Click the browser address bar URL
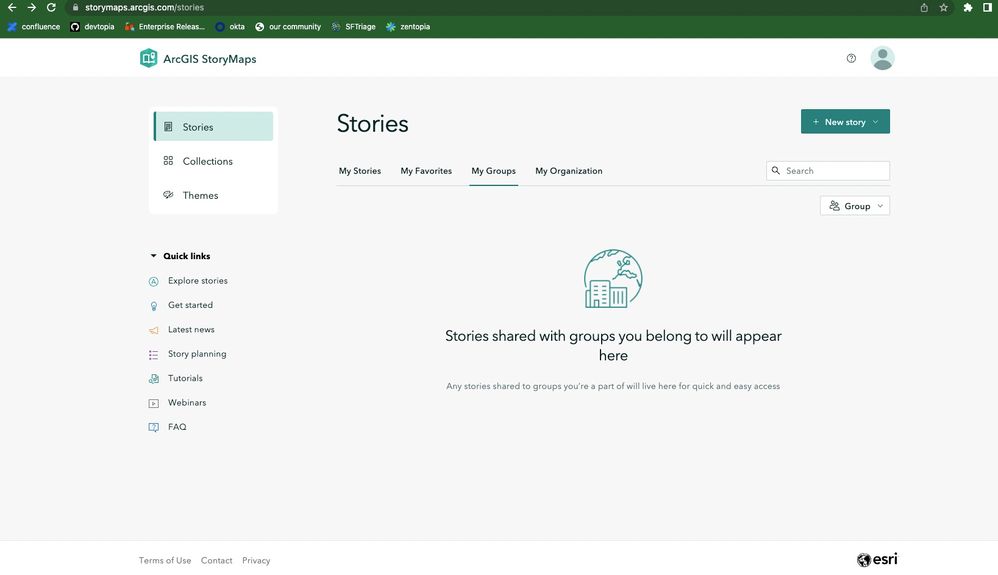The width and height of the screenshot is (998, 575). 144,8
